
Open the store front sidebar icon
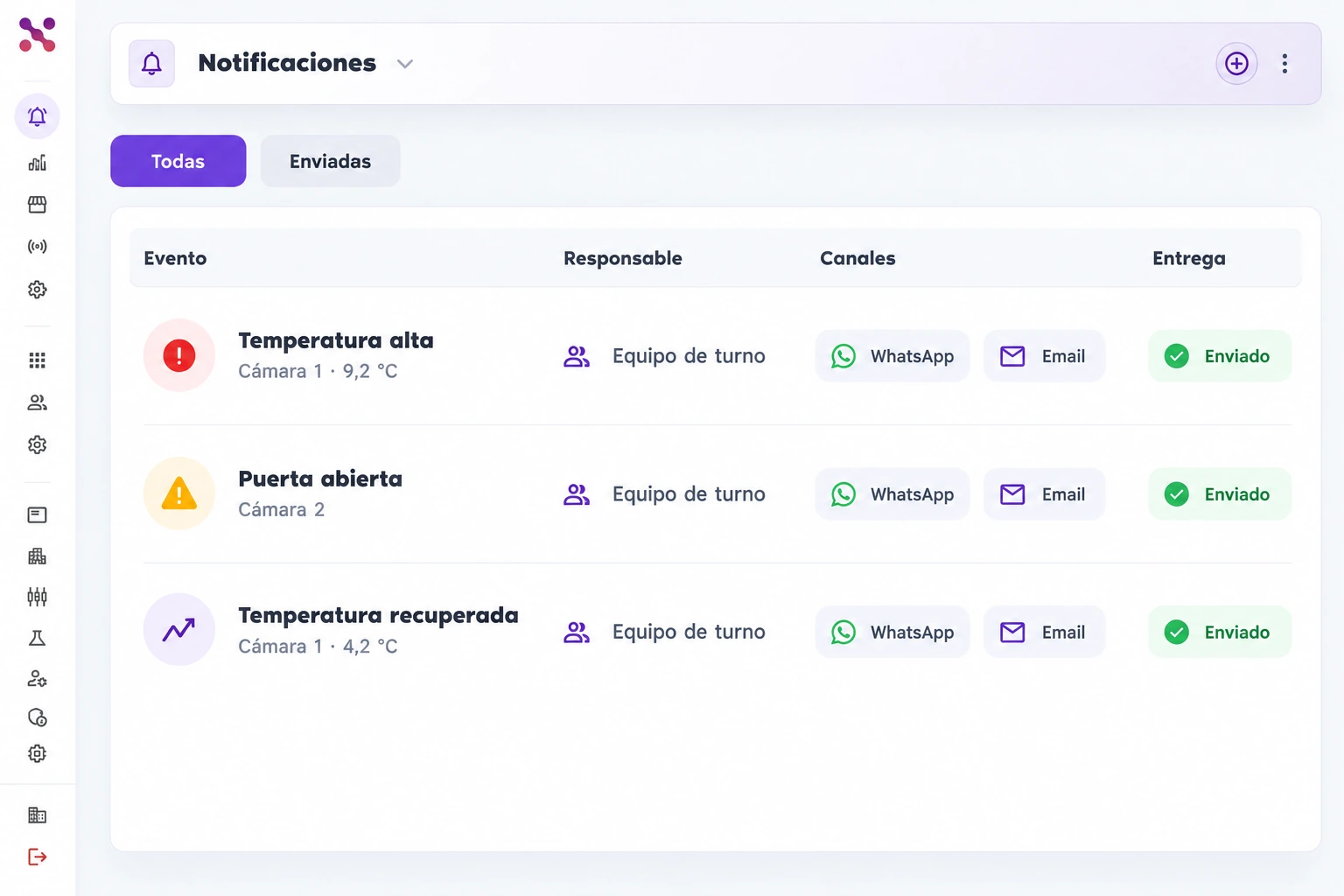click(37, 205)
